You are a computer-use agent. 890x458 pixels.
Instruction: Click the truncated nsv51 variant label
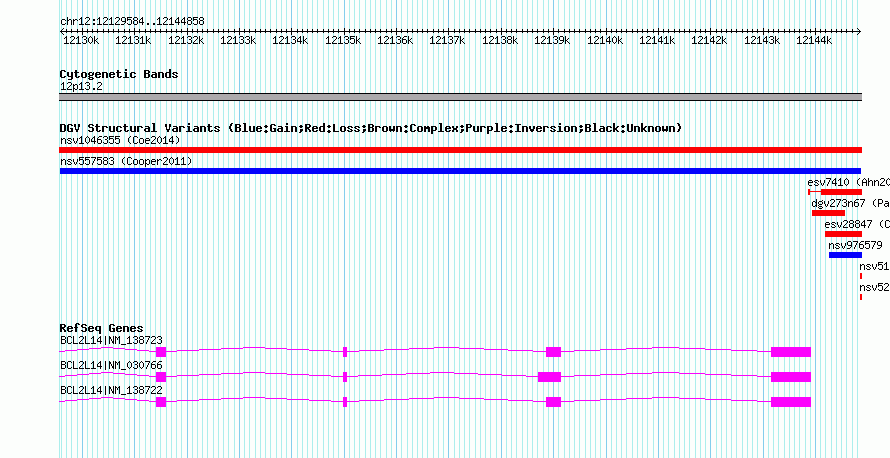pyautogui.click(x=874, y=267)
